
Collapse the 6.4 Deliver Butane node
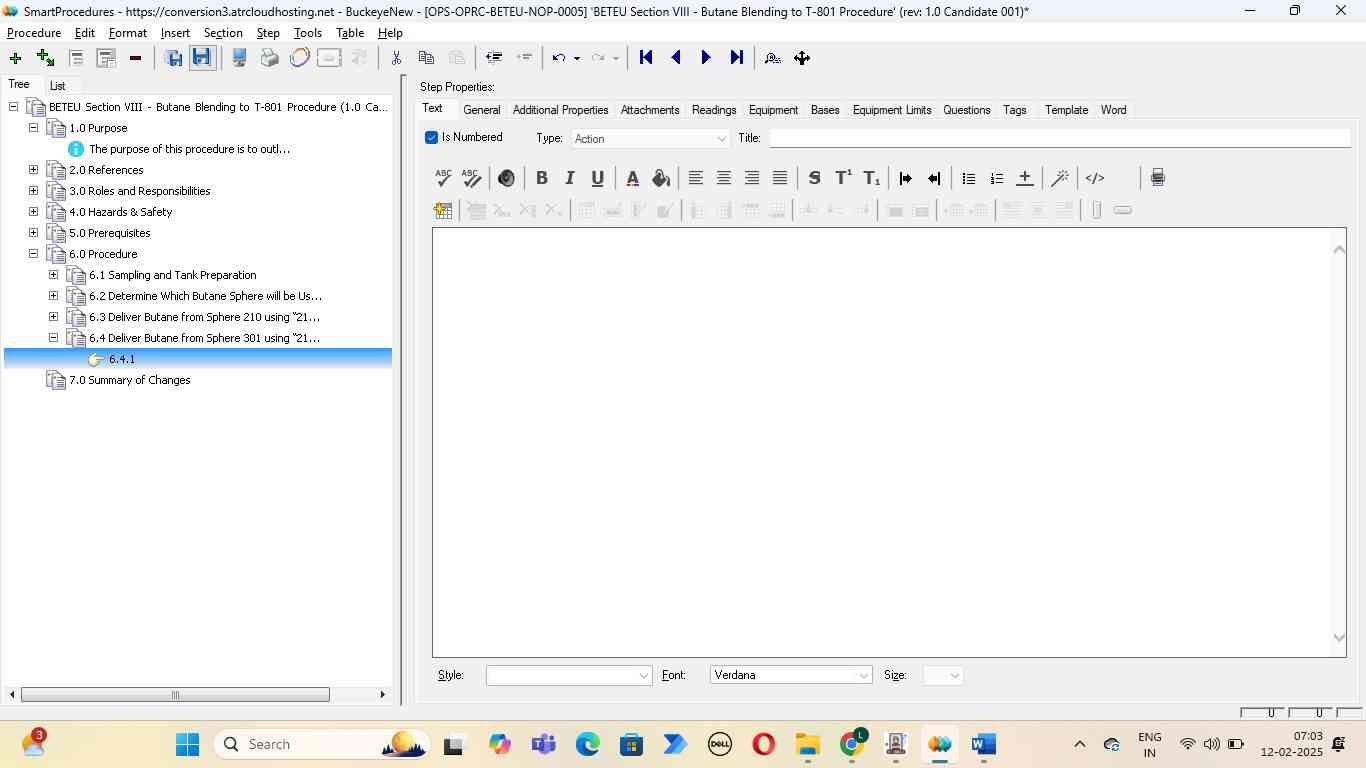point(53,338)
